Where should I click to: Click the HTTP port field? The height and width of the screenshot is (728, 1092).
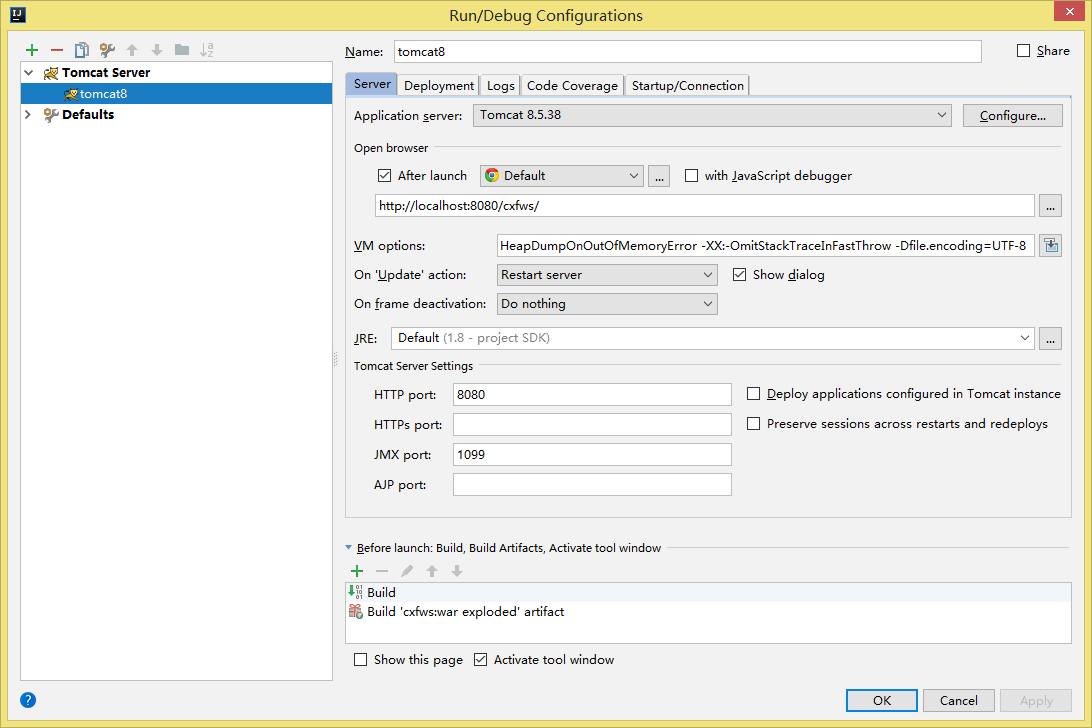[592, 394]
